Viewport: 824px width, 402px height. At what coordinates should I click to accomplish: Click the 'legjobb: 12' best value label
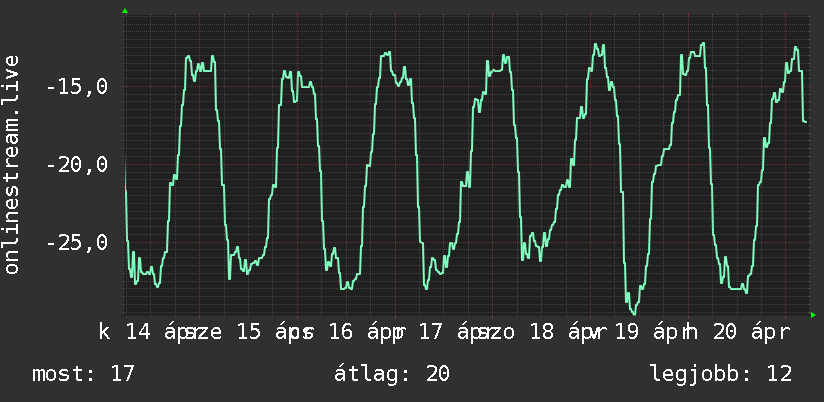click(x=721, y=374)
